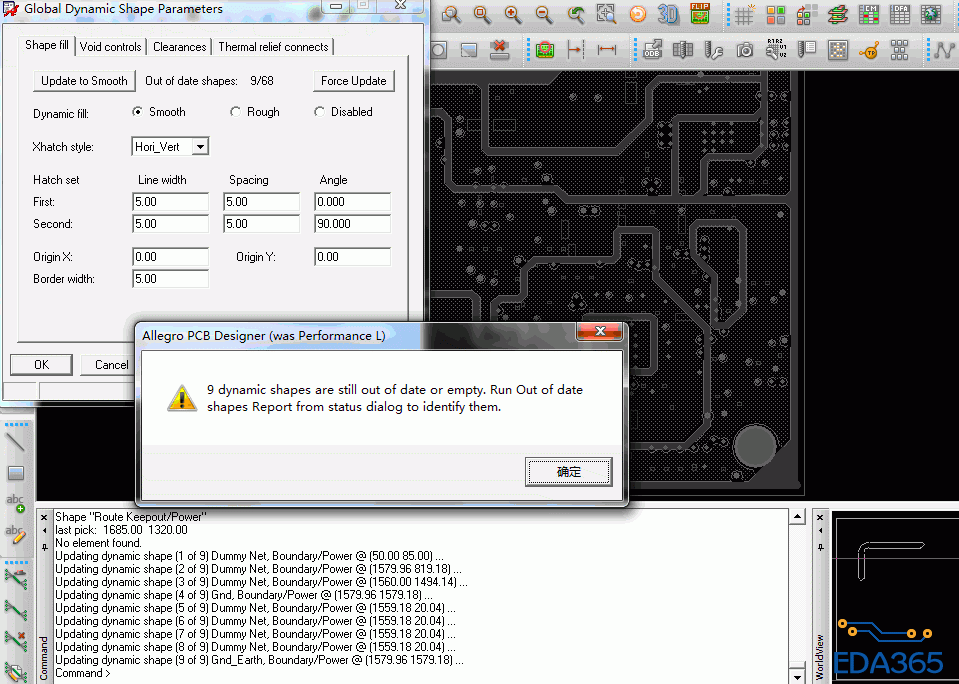Click the 'Updating dynamic shape (4 of 9) Gnd' line
Viewport: 959px width, 684px height.
click(244, 595)
